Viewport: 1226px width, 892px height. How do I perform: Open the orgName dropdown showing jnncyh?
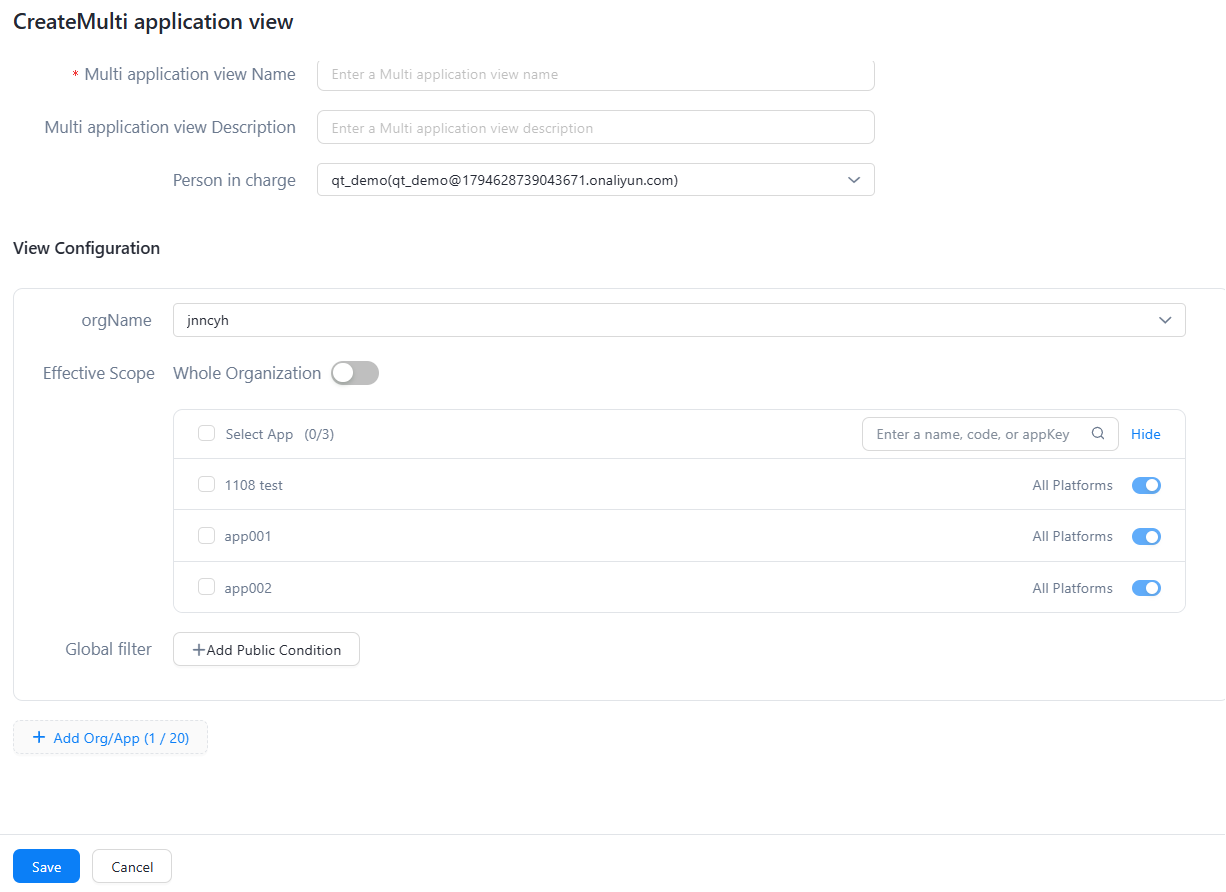(679, 320)
